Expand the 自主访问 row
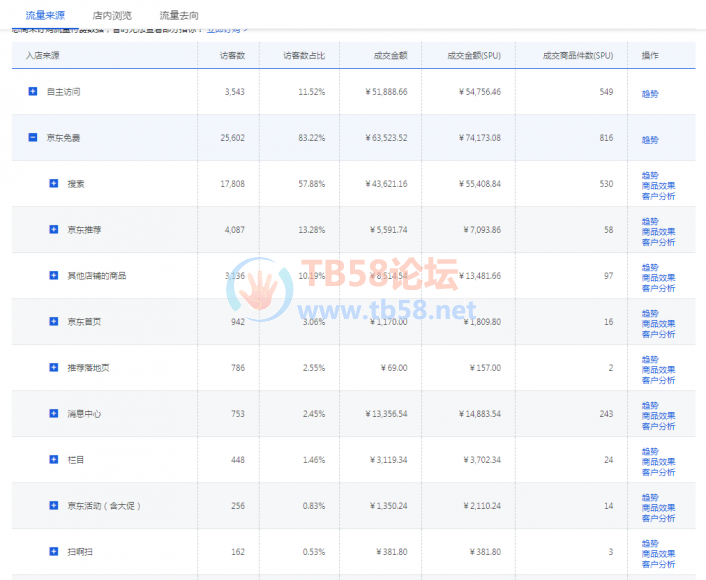Screen dimensions: 706x580 point(33,91)
